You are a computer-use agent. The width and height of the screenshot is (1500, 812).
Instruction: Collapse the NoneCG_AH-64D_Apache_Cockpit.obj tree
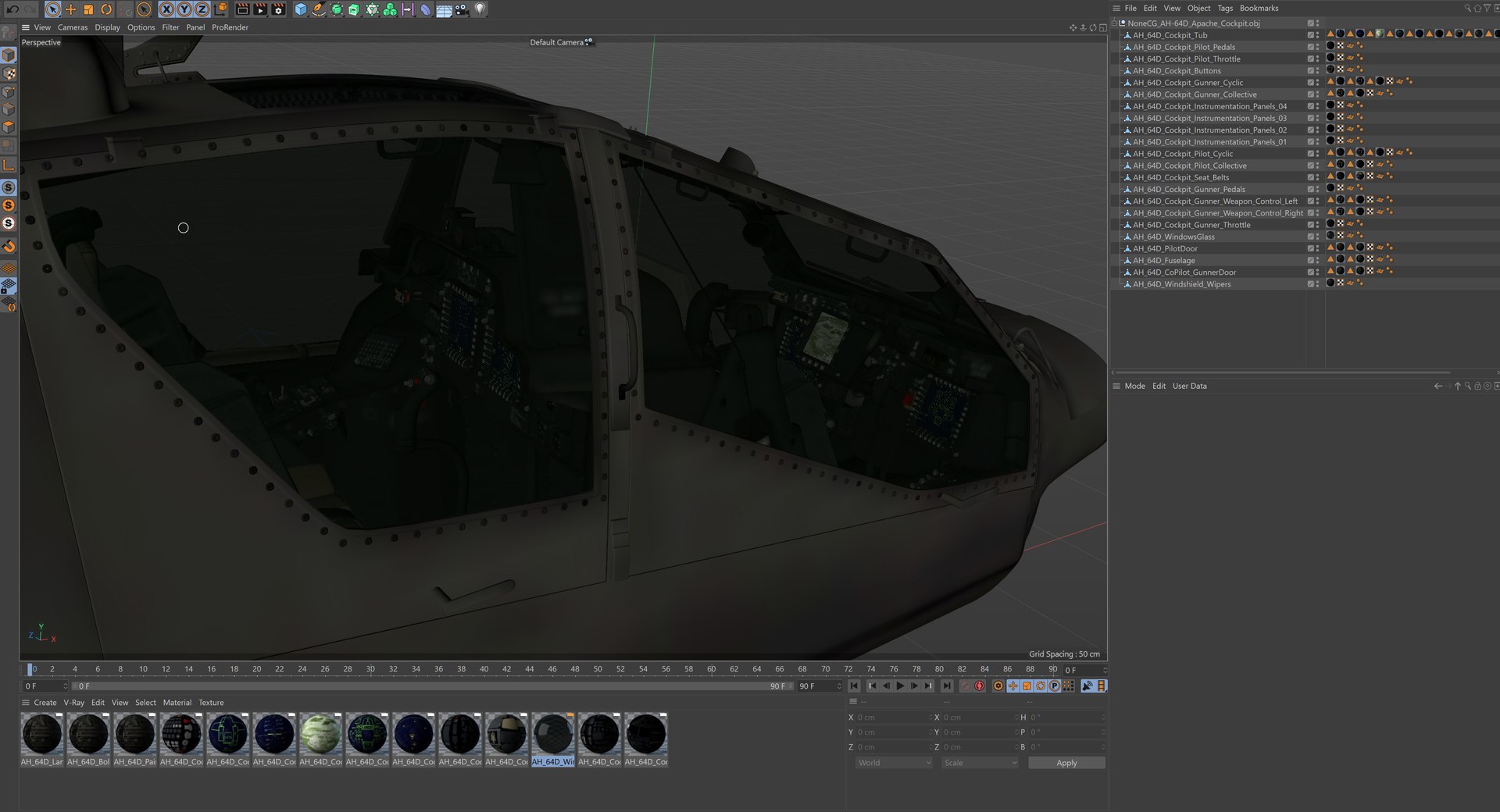point(1115,23)
